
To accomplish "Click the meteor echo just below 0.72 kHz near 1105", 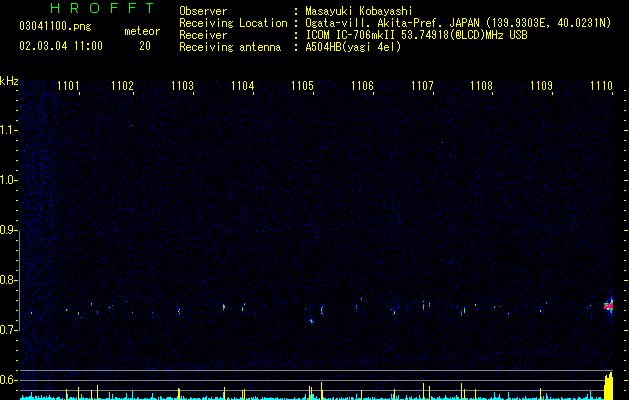I will coord(311,321).
